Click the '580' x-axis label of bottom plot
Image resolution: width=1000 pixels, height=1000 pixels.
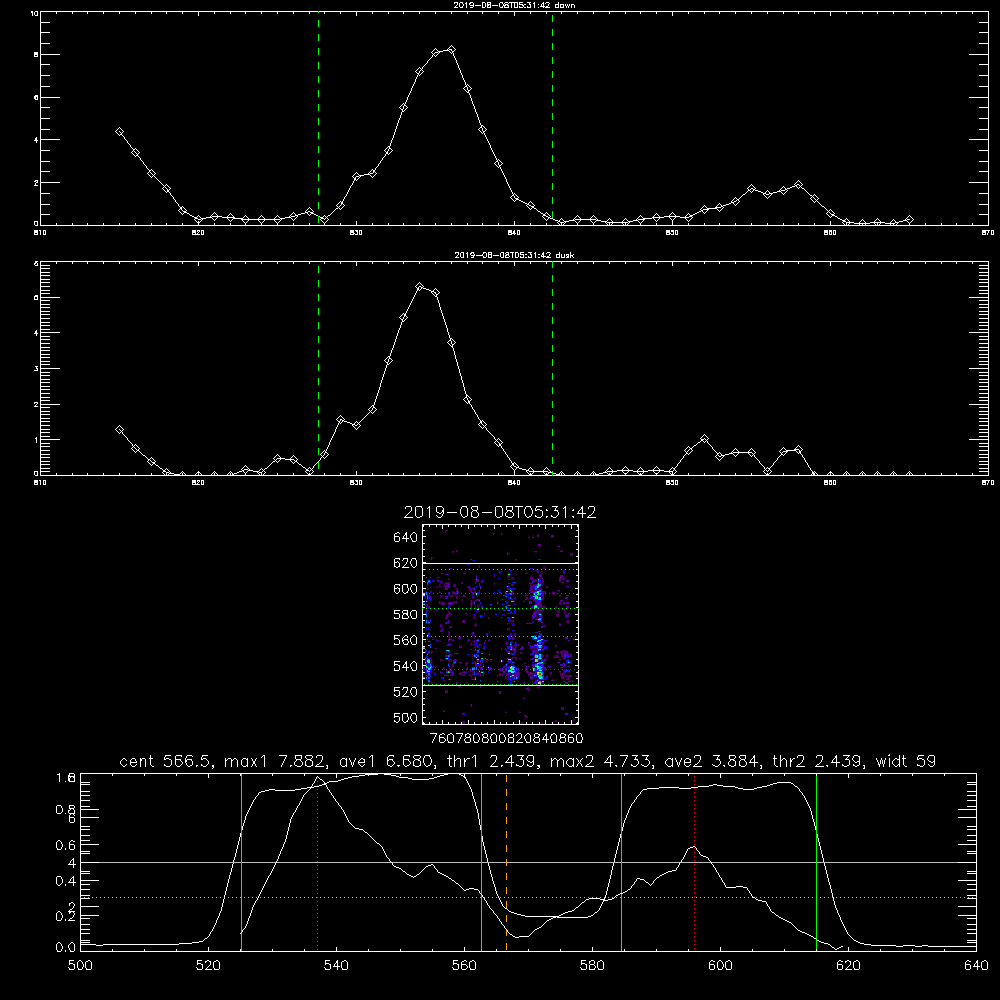(x=592, y=966)
